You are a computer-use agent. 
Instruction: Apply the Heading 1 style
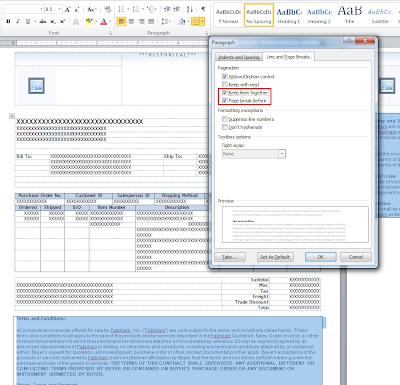pos(289,15)
